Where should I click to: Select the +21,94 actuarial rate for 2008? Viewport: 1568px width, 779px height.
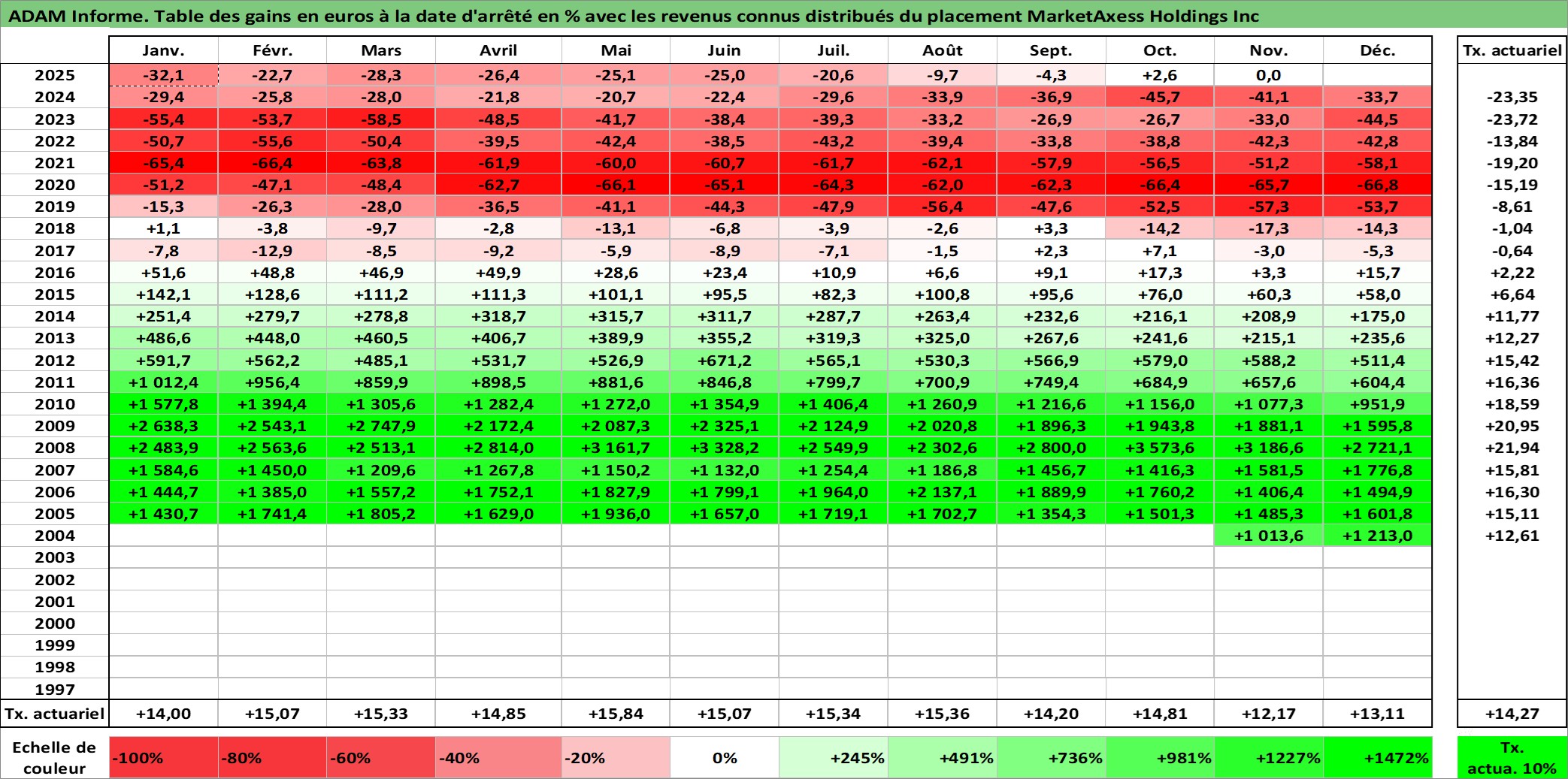pos(1512,448)
